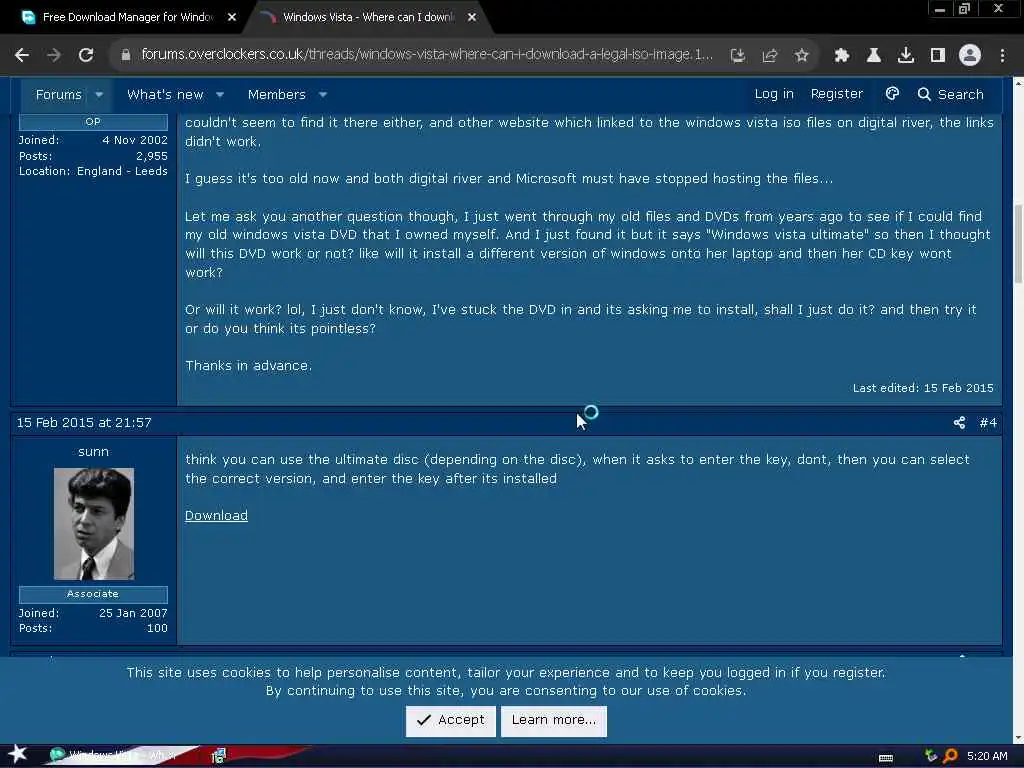This screenshot has height=768, width=1024.
Task: Click the magnifier system tray icon
Action: (x=950, y=756)
